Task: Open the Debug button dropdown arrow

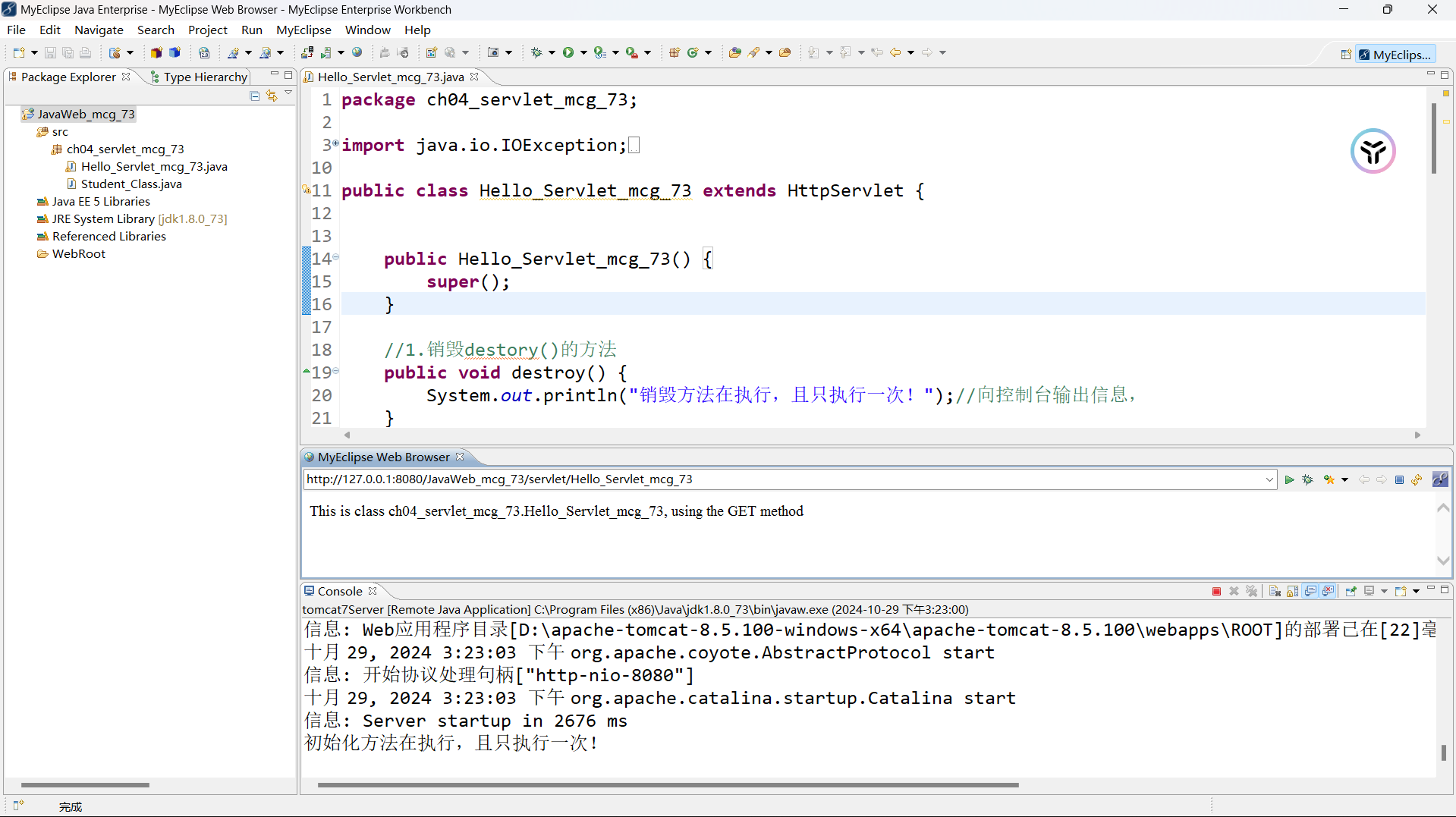Action: point(552,52)
